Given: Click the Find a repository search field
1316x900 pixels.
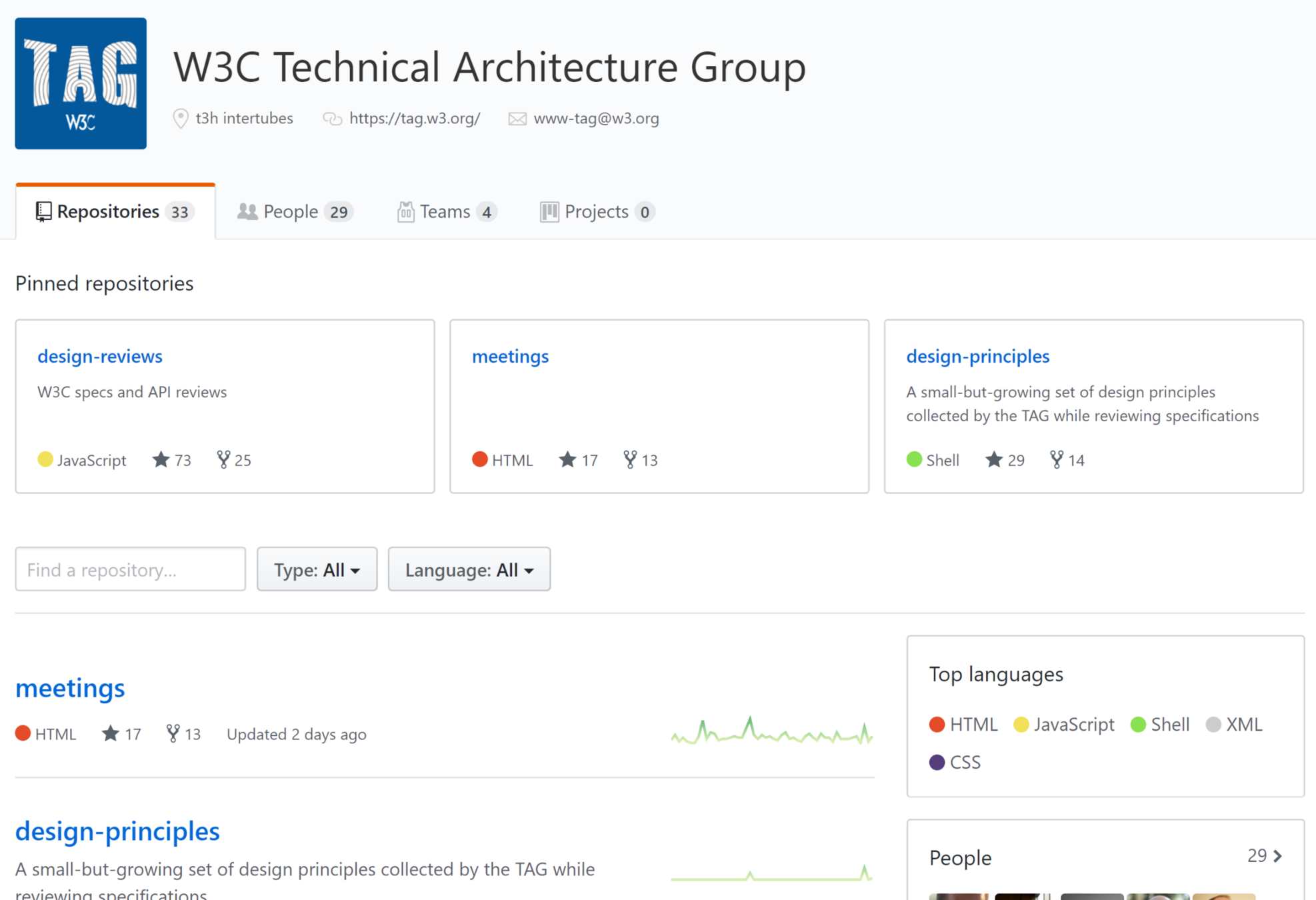Looking at the screenshot, I should coord(131,569).
